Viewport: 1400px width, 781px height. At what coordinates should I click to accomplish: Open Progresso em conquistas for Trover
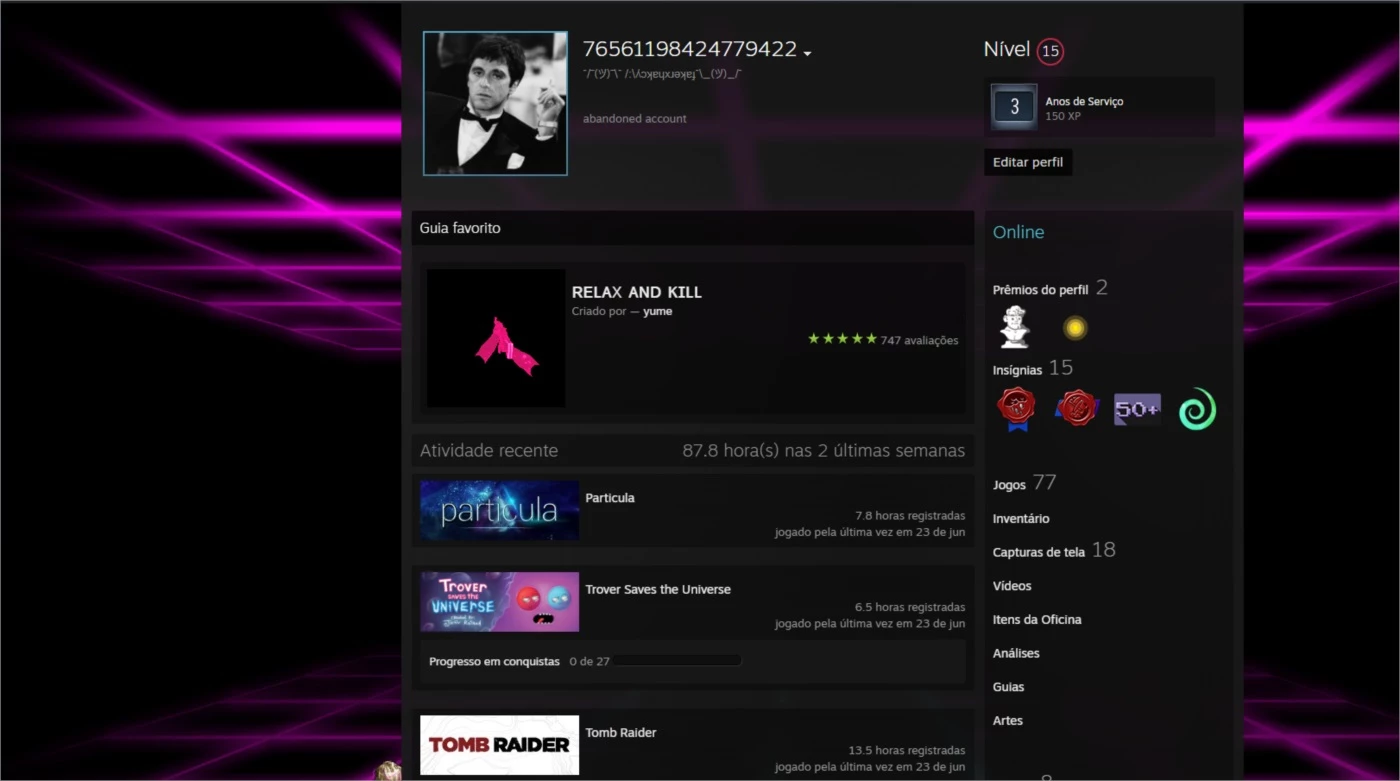click(x=494, y=662)
